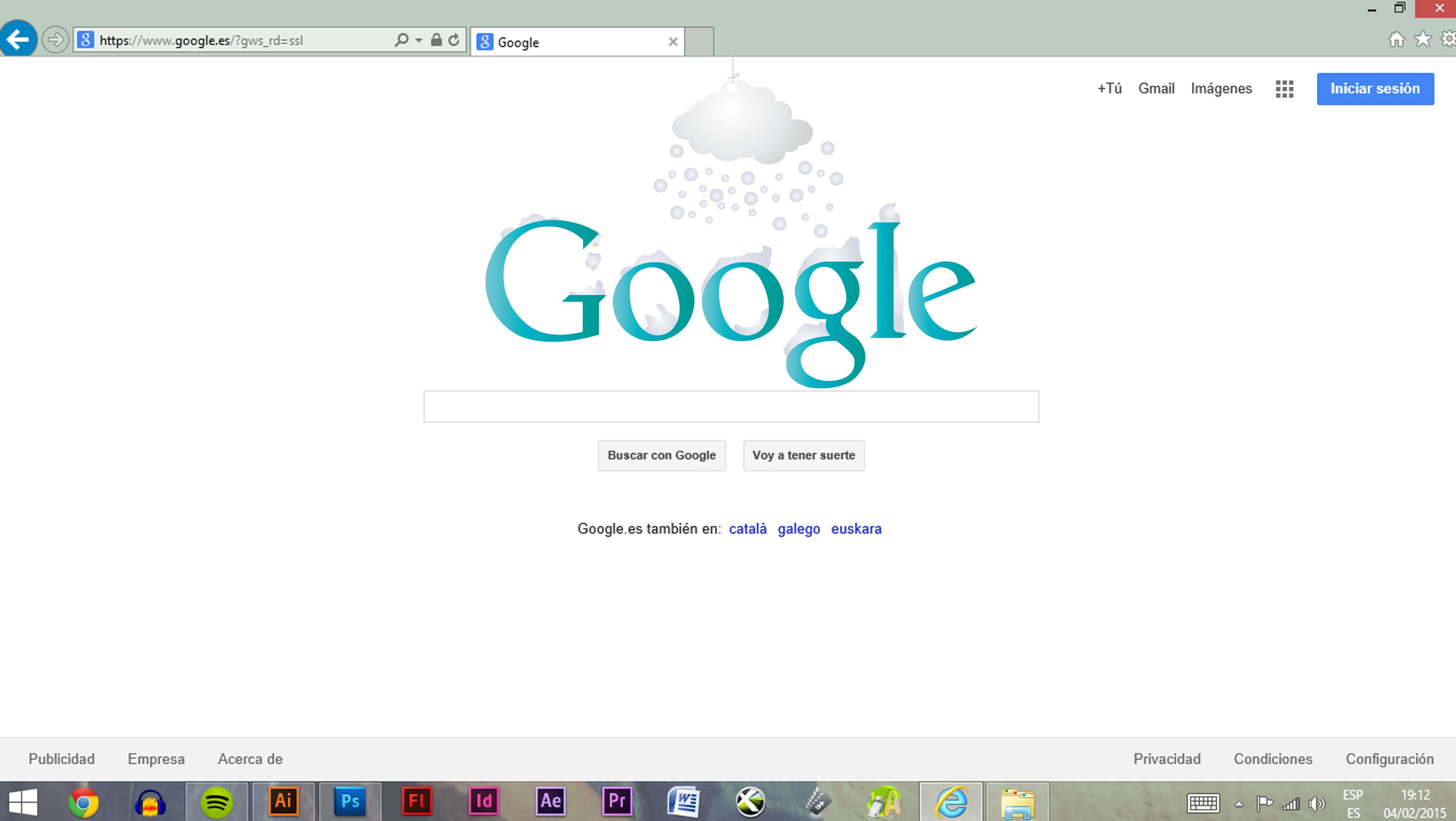Click the forward navigation arrow
Screen dimensions: 1456x821
coord(55,40)
